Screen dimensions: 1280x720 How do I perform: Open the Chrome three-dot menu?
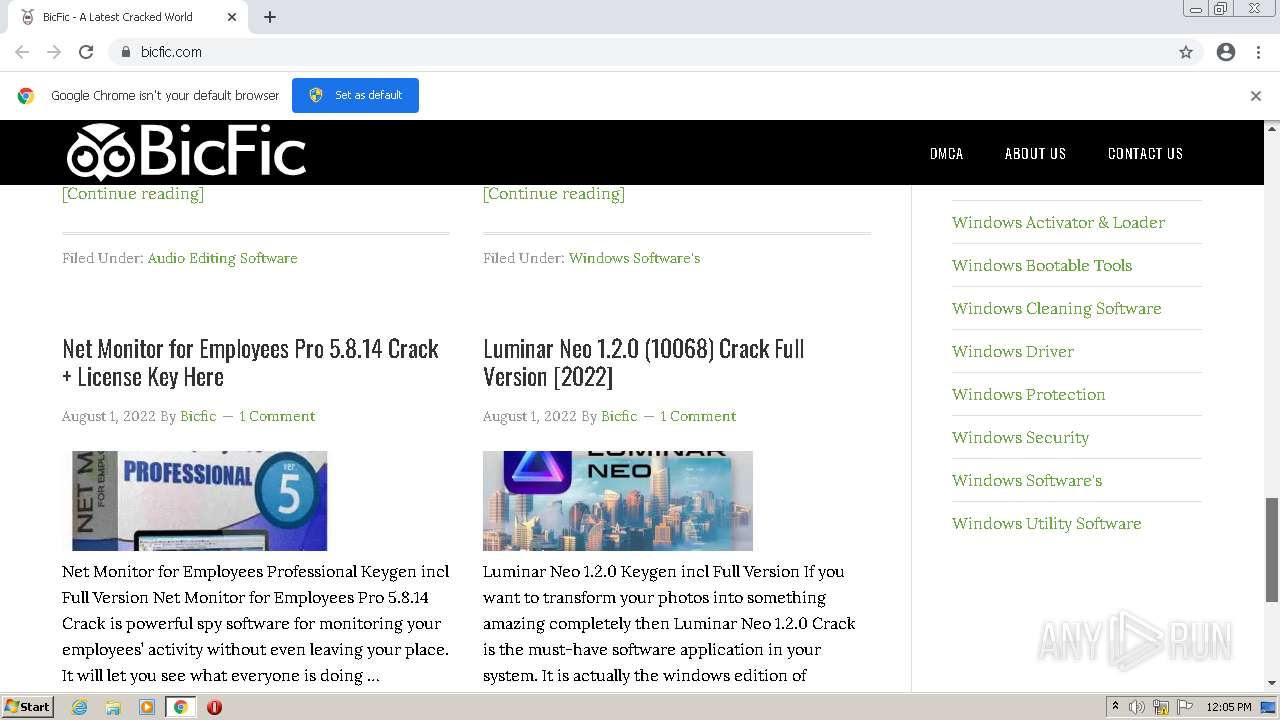coord(1258,52)
